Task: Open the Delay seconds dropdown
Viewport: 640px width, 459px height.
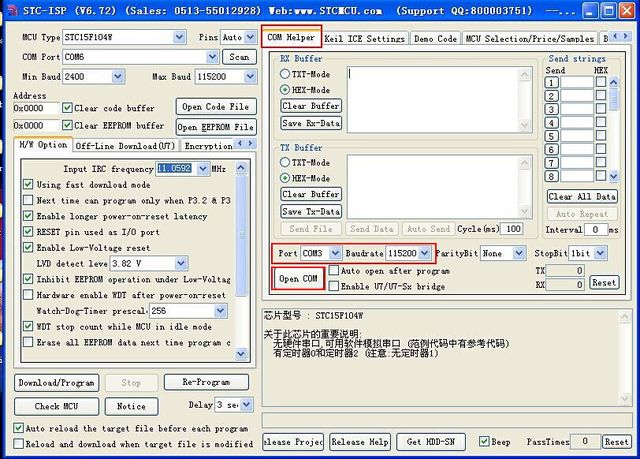Action: coord(247,405)
